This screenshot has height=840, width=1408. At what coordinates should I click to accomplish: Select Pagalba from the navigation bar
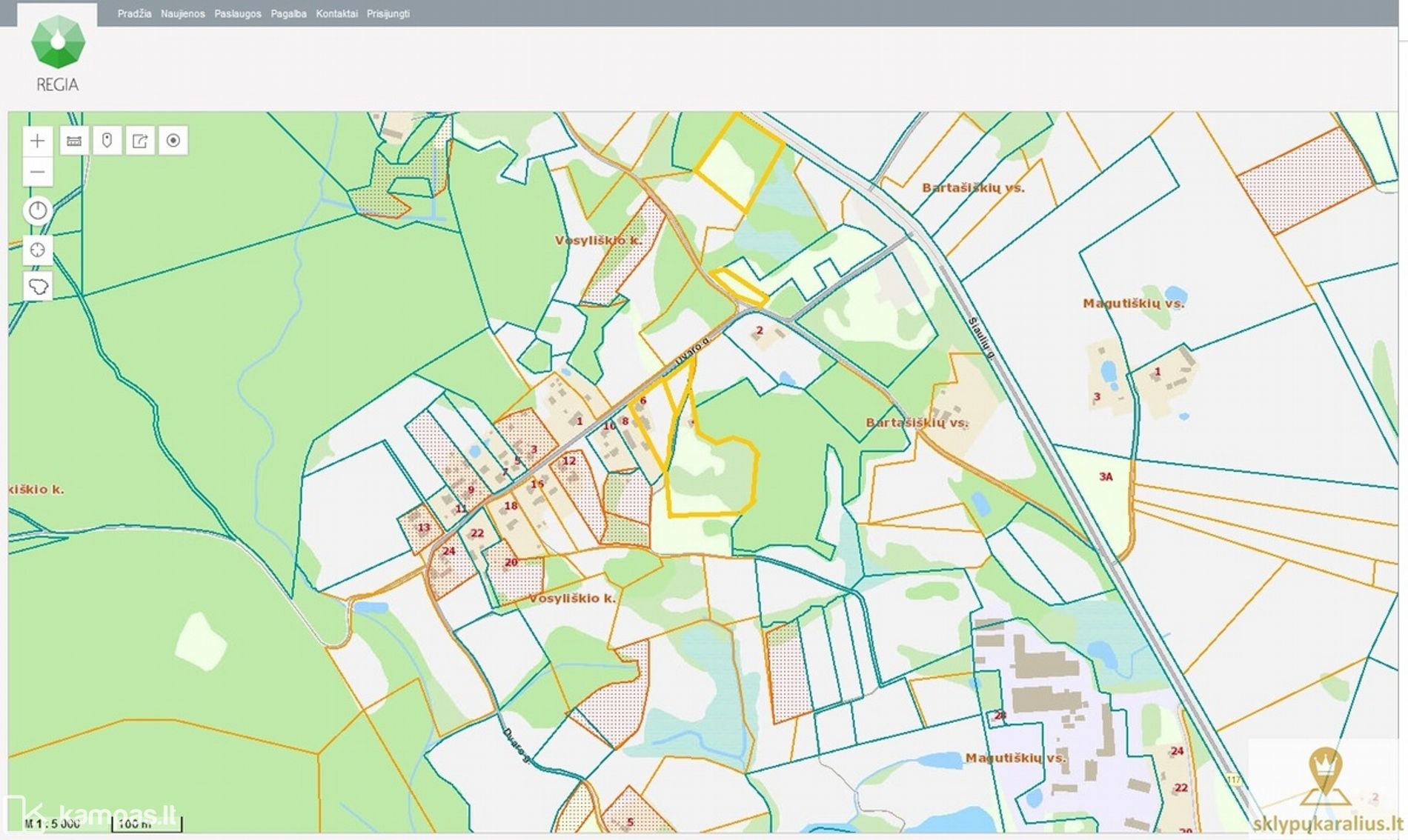pos(288,13)
